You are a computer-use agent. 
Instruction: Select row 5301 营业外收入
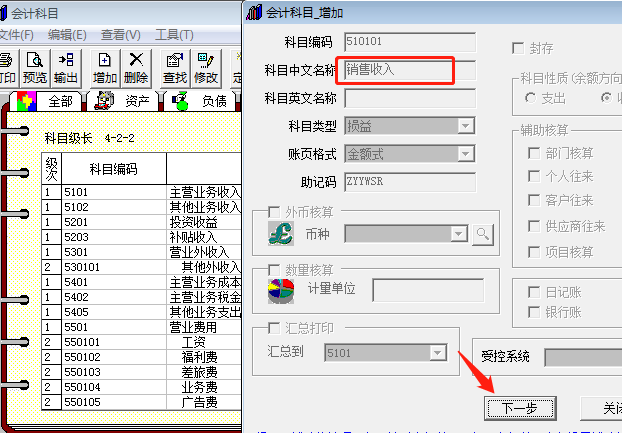pos(141,253)
